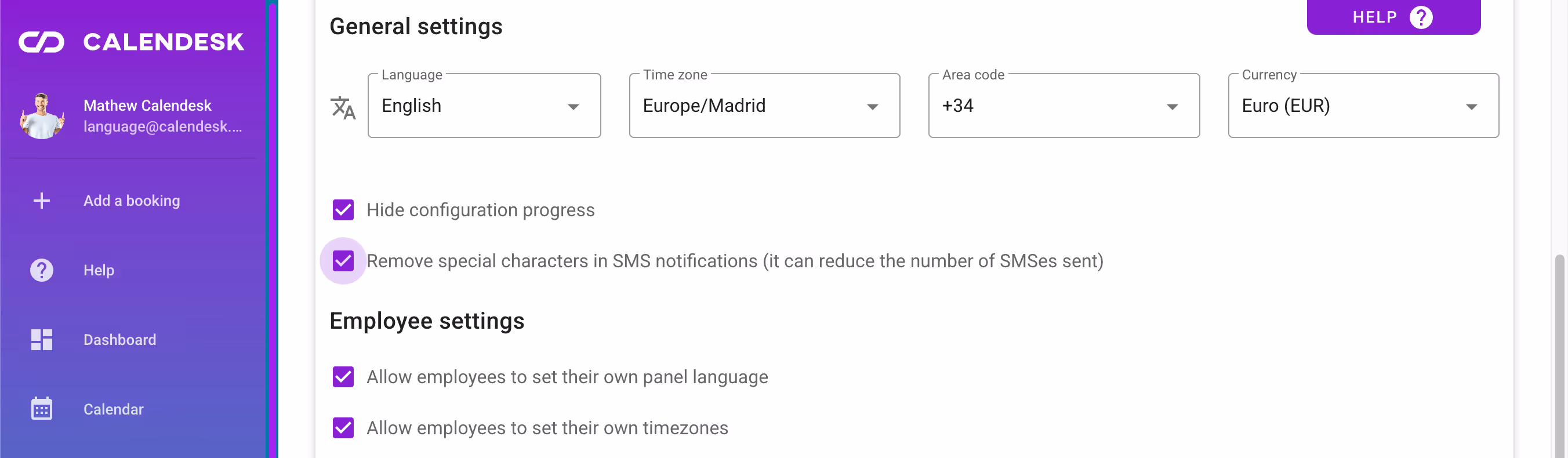The width and height of the screenshot is (1568, 458).
Task: Select the Dashboard grid icon in the sidebar
Action: (x=41, y=339)
